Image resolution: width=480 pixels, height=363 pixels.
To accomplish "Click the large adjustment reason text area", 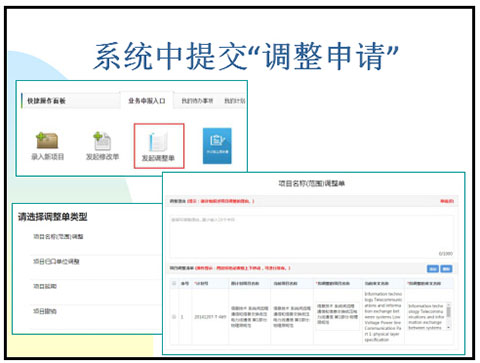I will click(x=312, y=236).
